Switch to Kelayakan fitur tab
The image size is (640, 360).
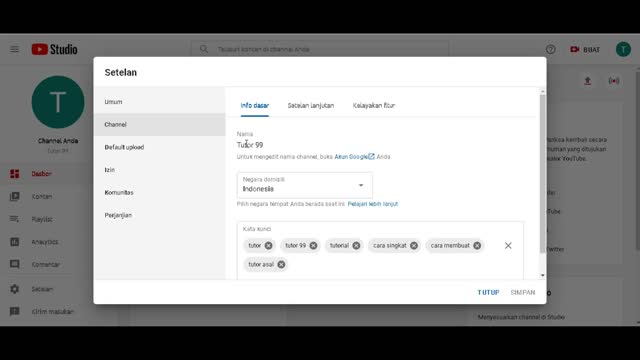374,106
